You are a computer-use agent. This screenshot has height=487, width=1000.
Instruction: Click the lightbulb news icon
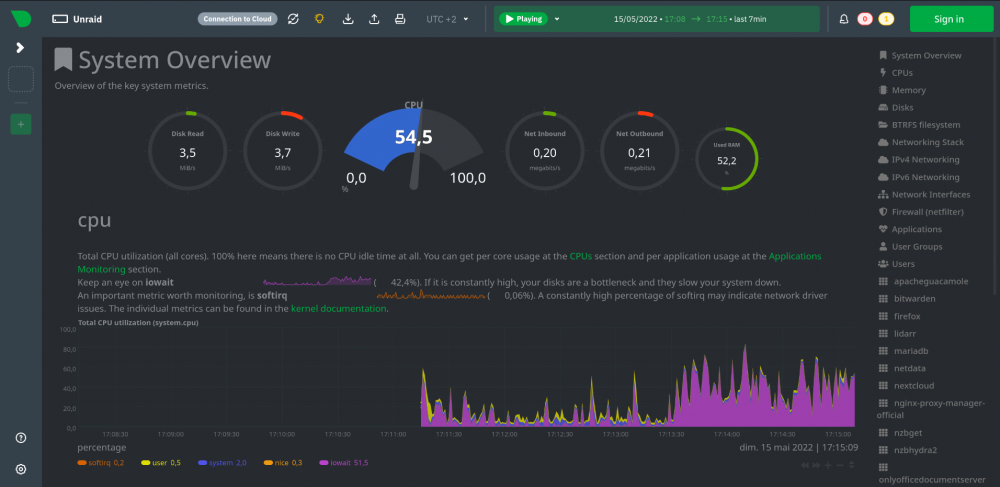tap(320, 19)
